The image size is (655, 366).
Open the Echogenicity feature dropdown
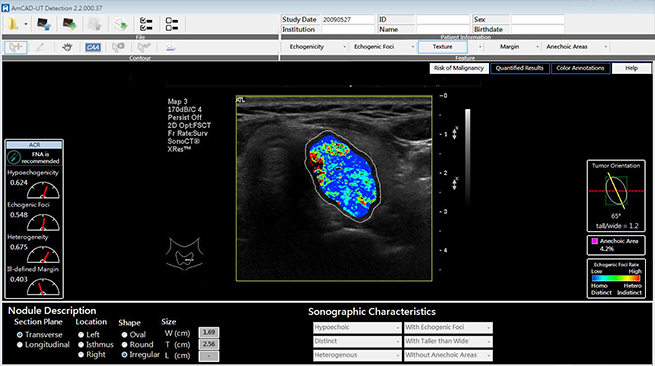click(x=317, y=47)
